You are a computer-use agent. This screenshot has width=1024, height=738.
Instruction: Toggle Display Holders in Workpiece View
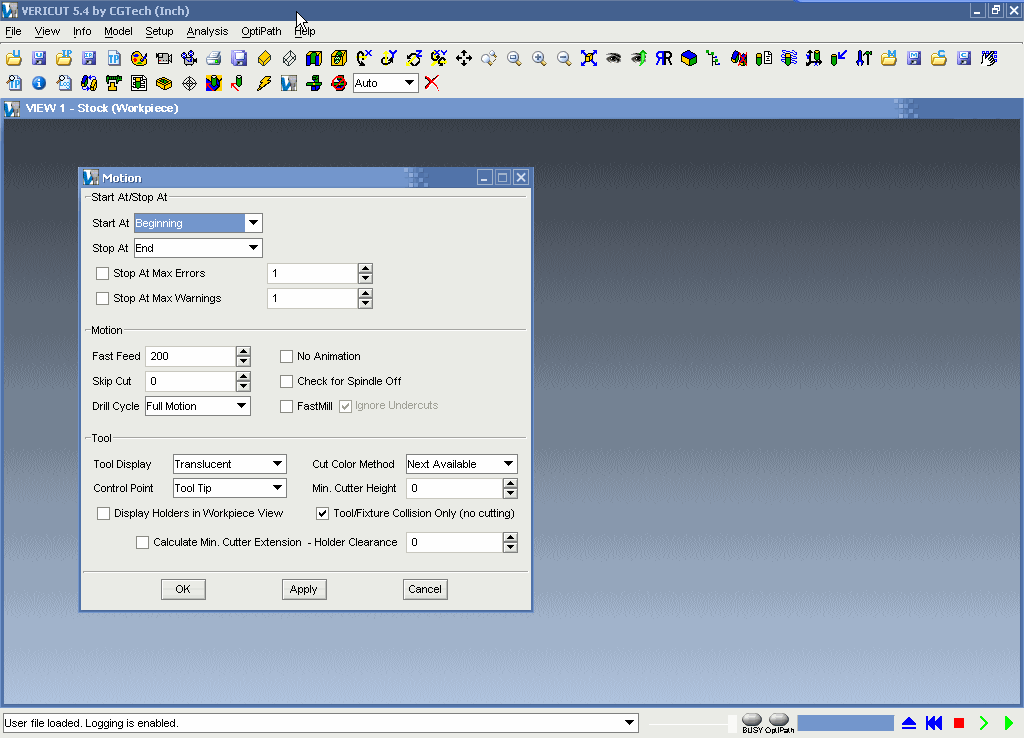(103, 513)
